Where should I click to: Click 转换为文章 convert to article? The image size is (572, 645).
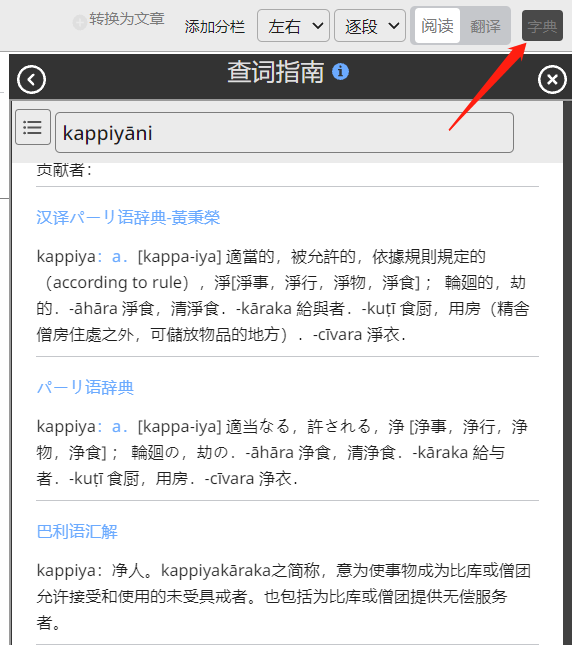point(127,19)
